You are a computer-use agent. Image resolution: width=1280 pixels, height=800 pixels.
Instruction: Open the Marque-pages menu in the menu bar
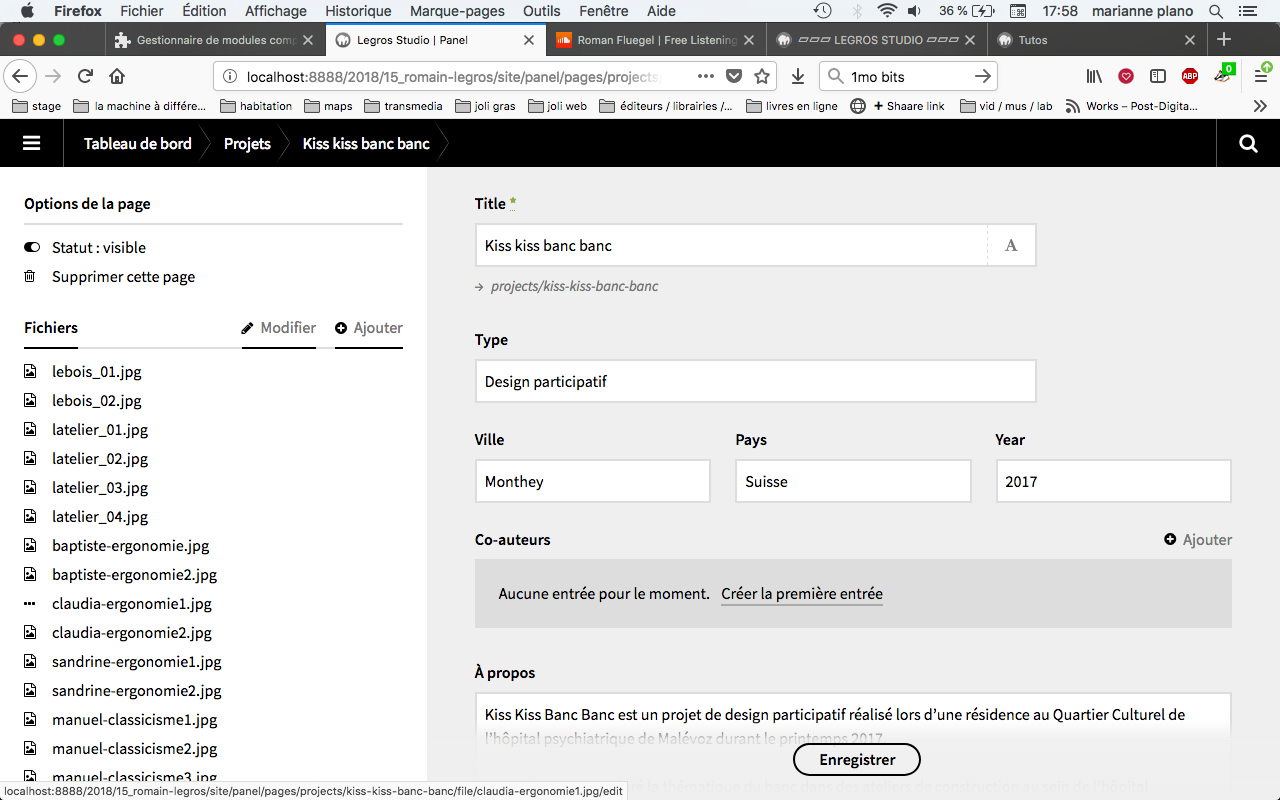pyautogui.click(x=456, y=11)
